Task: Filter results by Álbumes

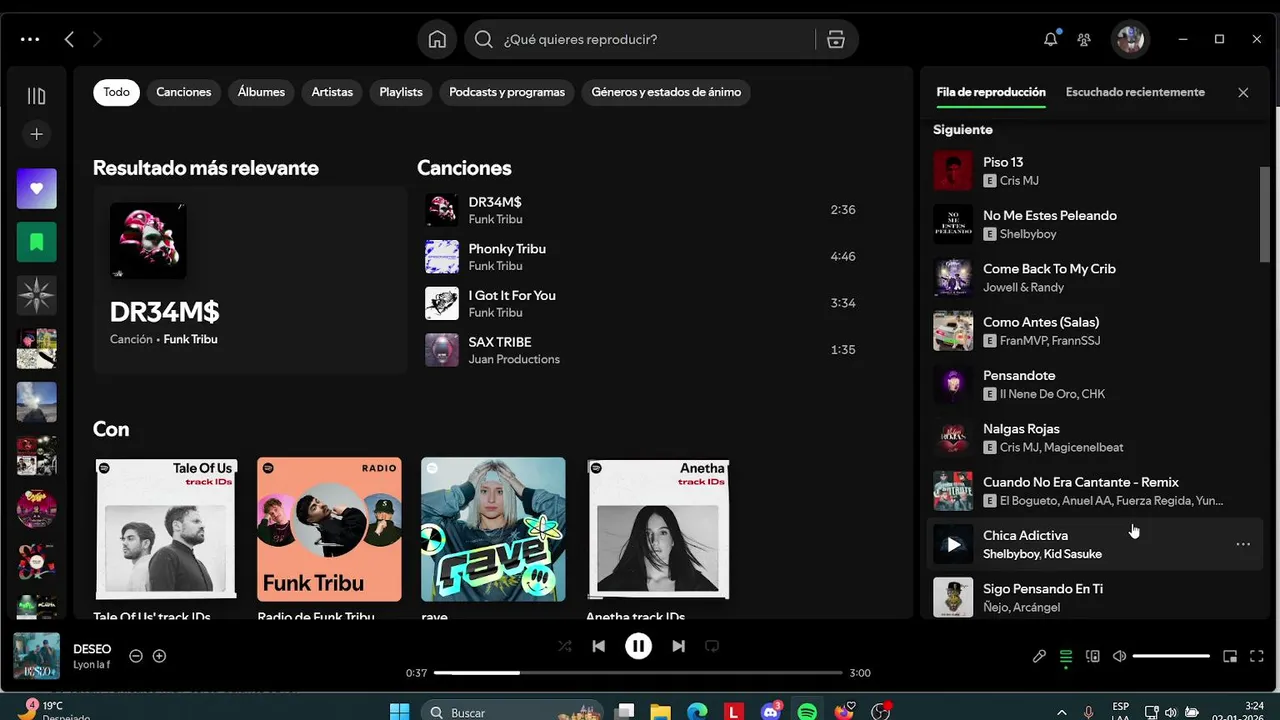Action: point(261,92)
